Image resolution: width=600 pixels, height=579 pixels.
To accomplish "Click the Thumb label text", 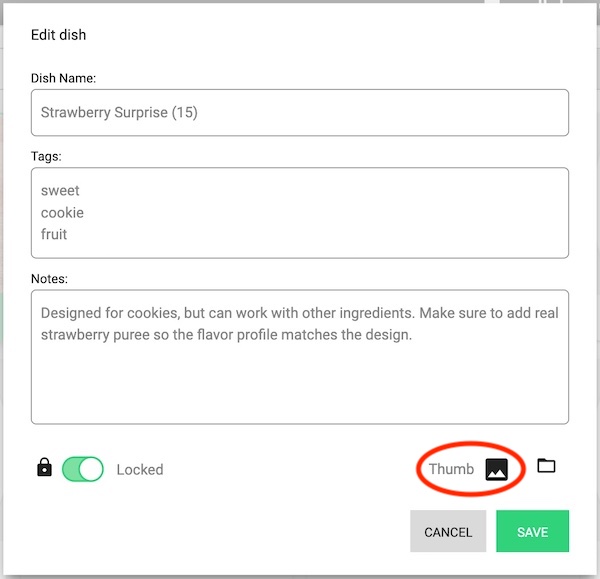I will [451, 469].
